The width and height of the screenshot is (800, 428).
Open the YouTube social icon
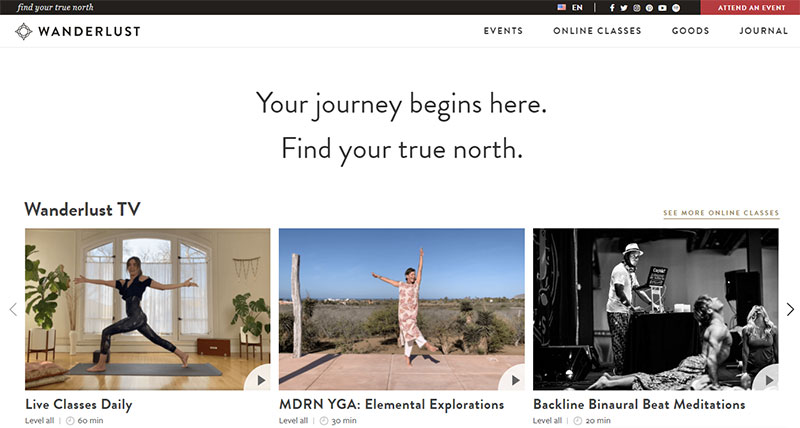(x=662, y=8)
